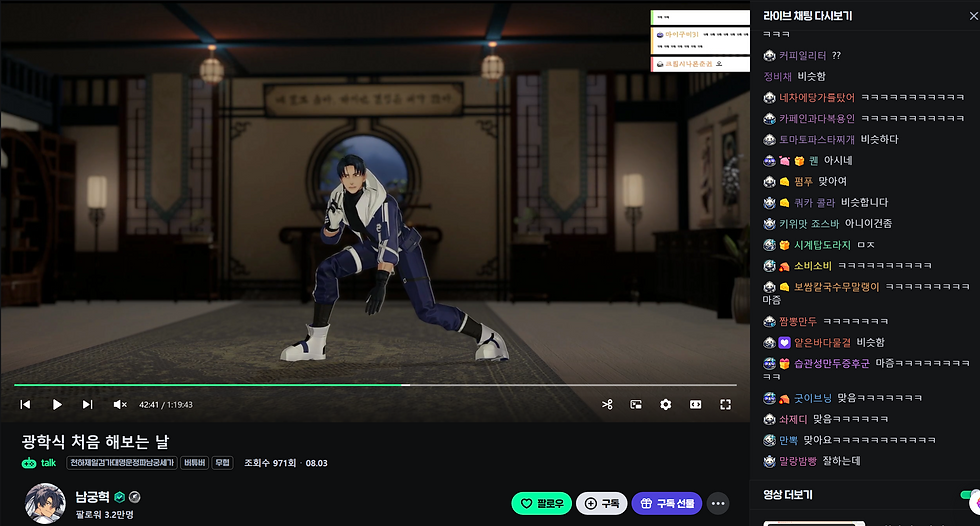Image resolution: width=980 pixels, height=526 pixels.
Task: Select the 버튜버 tag
Action: pos(195,463)
